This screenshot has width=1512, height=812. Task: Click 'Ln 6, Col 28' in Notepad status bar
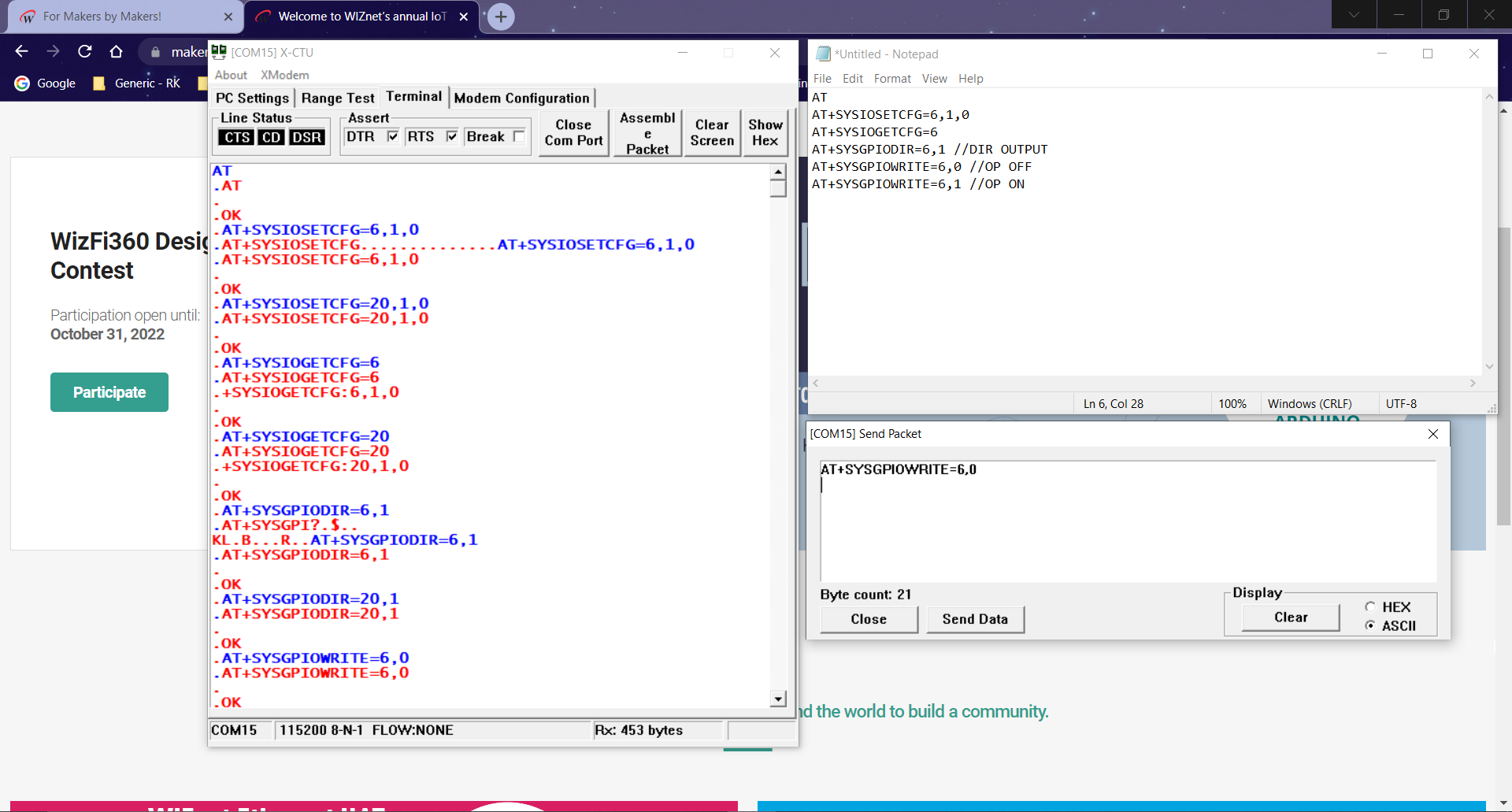click(1114, 404)
